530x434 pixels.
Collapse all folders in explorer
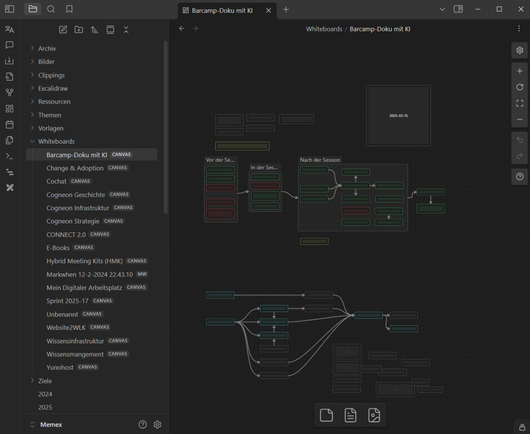[126, 30]
